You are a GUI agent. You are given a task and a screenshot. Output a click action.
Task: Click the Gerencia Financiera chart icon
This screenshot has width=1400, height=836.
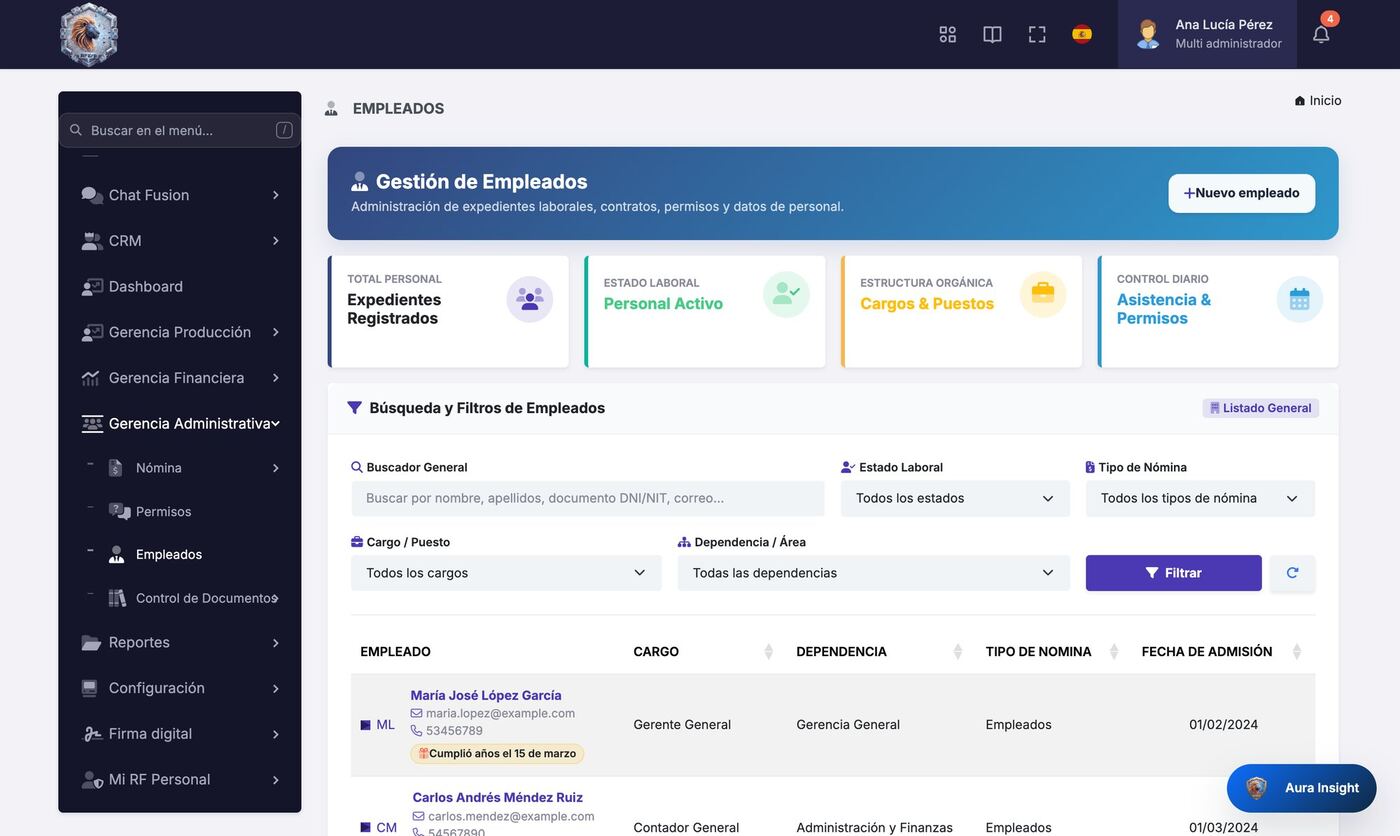coord(91,378)
